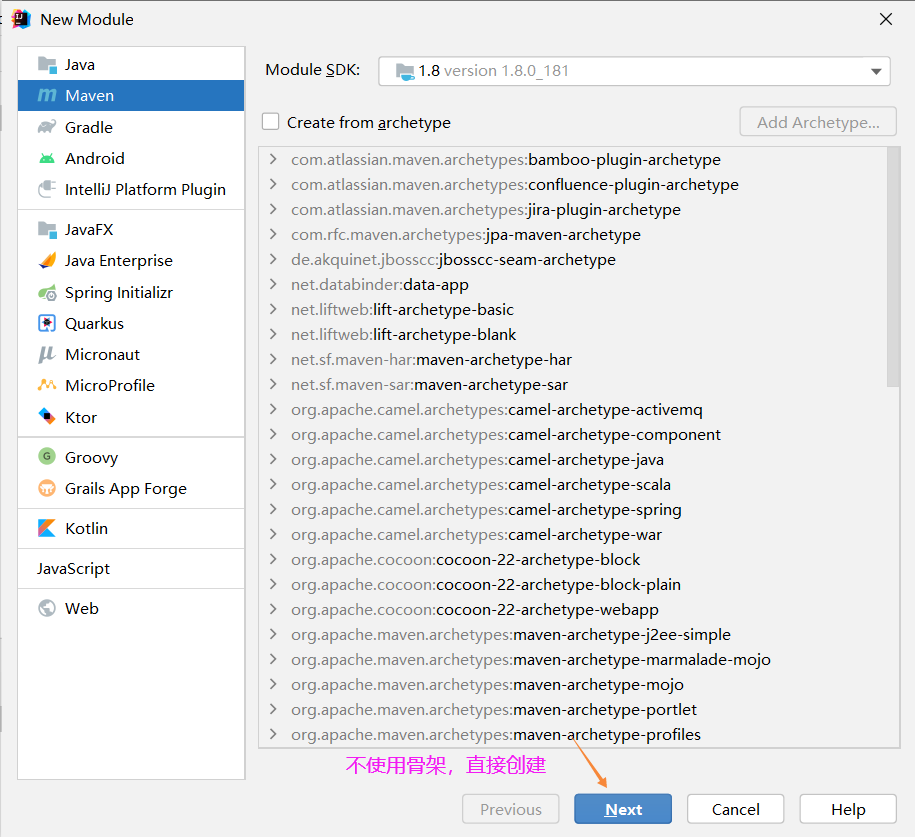Click the Ktor icon
Viewport: 915px width, 837px height.
(47, 417)
